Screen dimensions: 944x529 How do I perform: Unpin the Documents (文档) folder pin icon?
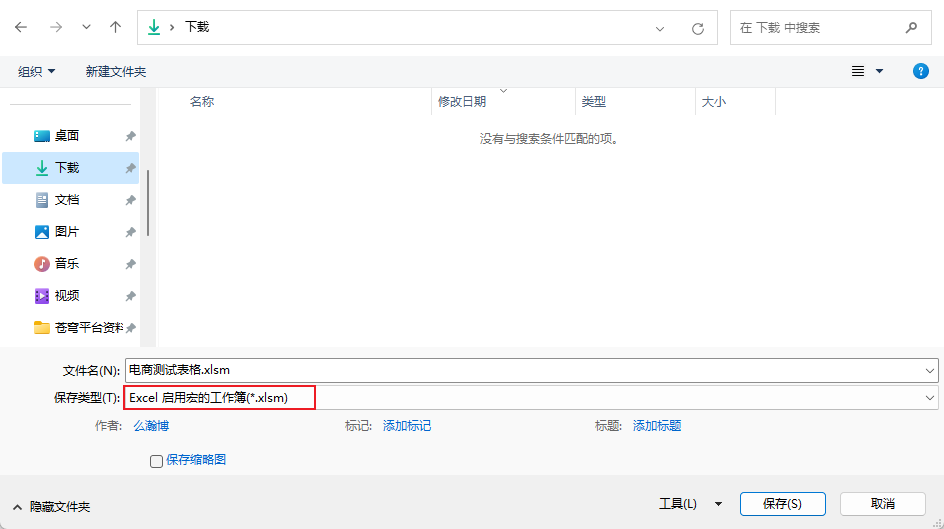coord(130,200)
